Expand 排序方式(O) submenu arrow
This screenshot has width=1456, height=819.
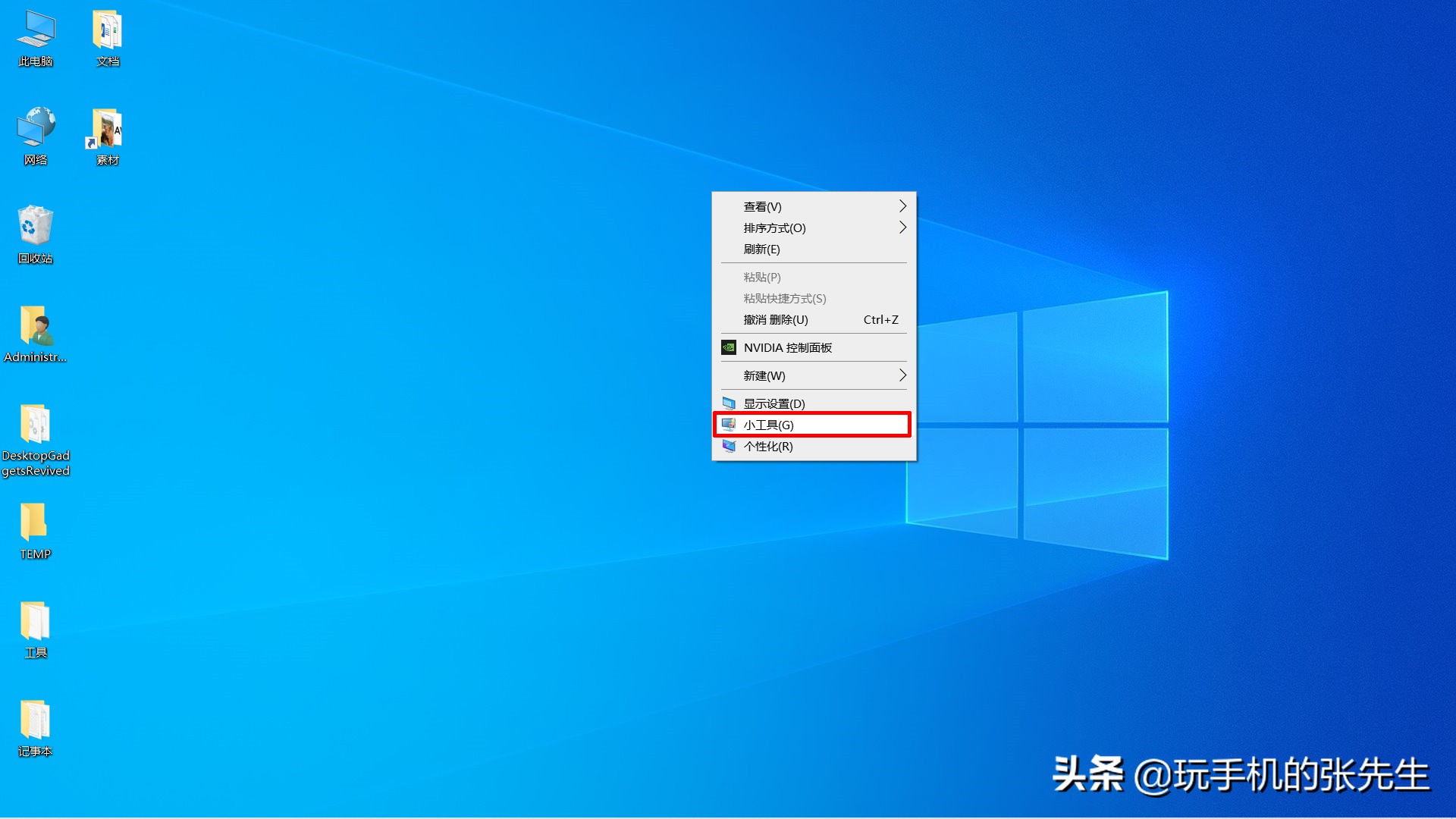(x=900, y=227)
